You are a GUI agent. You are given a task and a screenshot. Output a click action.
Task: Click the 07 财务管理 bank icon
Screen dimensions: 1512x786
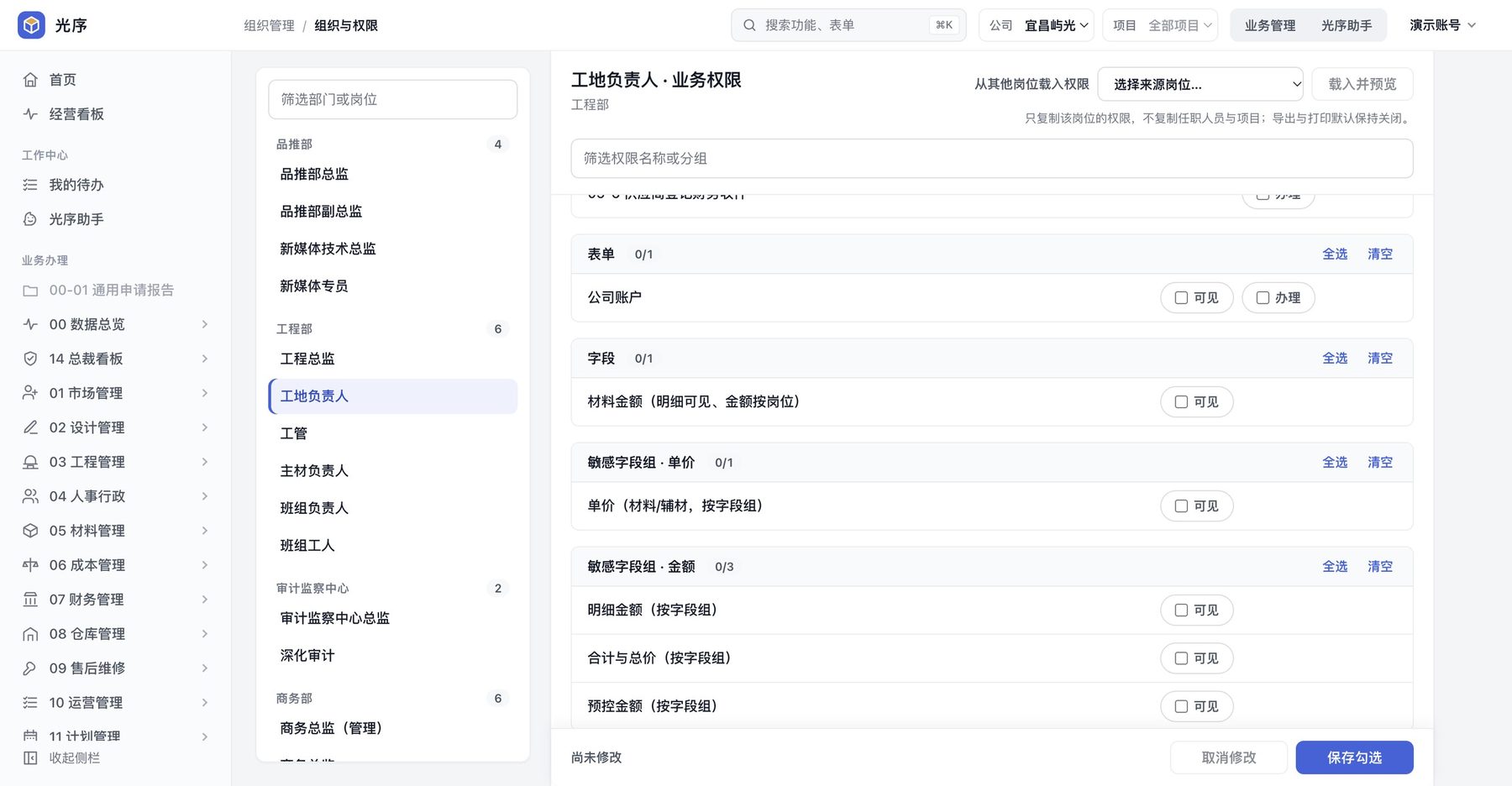click(30, 600)
